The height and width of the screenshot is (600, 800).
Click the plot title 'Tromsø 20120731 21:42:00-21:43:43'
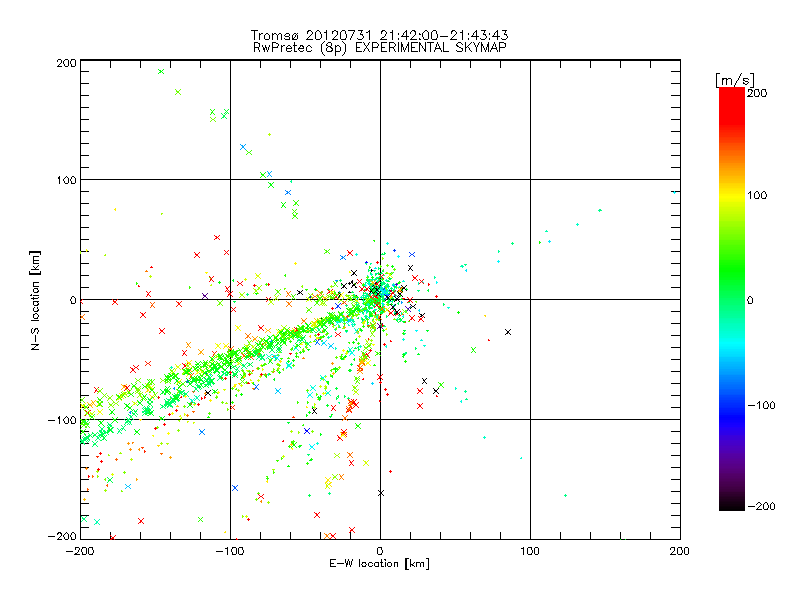click(379, 35)
